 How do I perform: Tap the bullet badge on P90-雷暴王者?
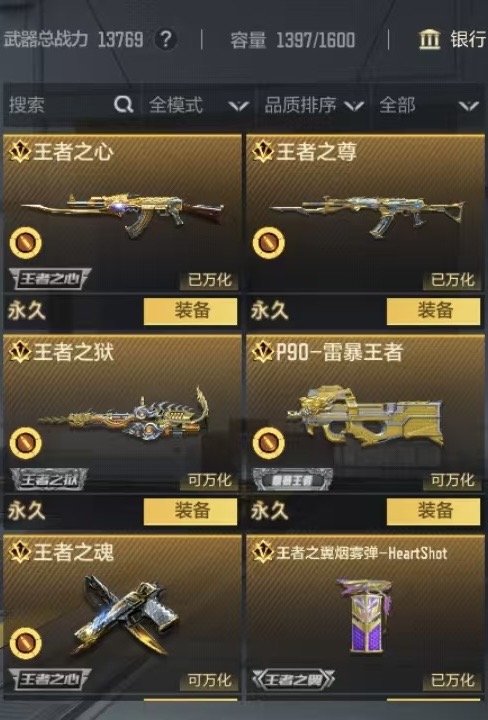(269, 443)
